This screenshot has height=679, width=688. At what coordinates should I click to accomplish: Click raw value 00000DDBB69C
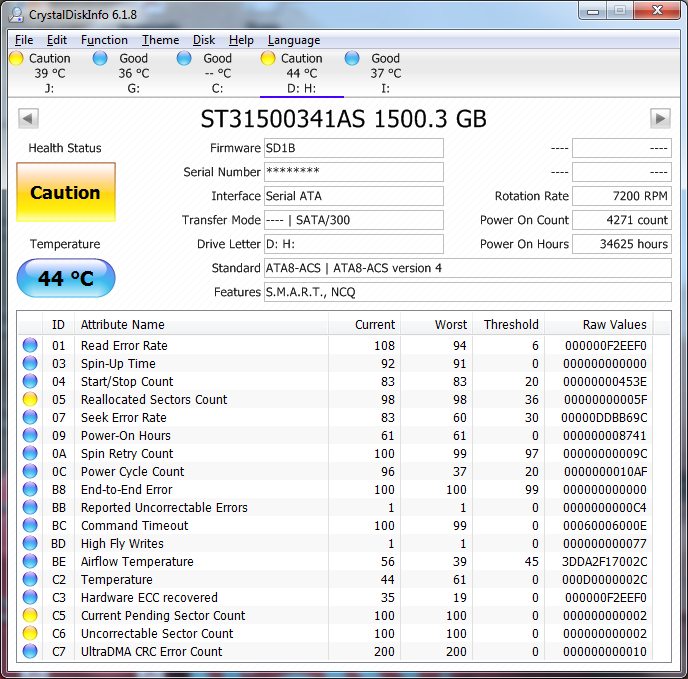pos(604,417)
